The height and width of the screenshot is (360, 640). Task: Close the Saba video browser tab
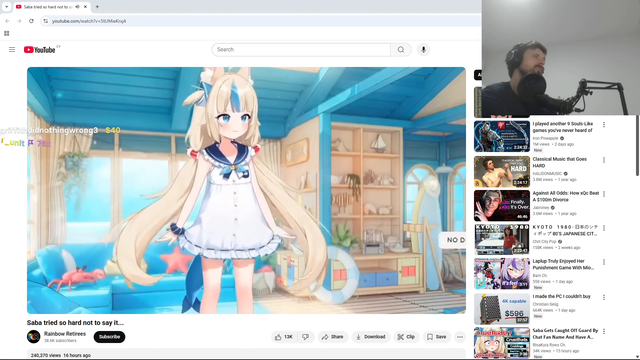tap(85, 7)
